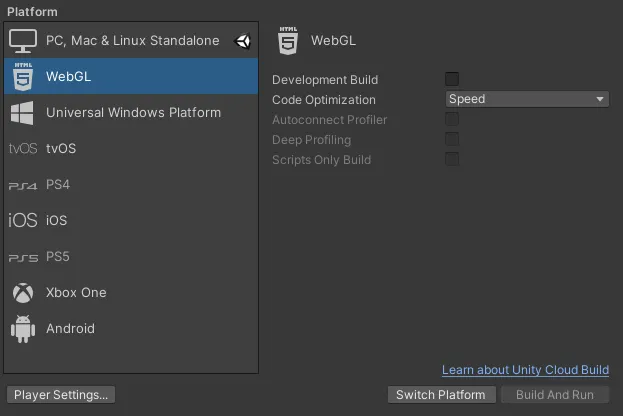Check the Scripts Only Build box

coord(452,160)
